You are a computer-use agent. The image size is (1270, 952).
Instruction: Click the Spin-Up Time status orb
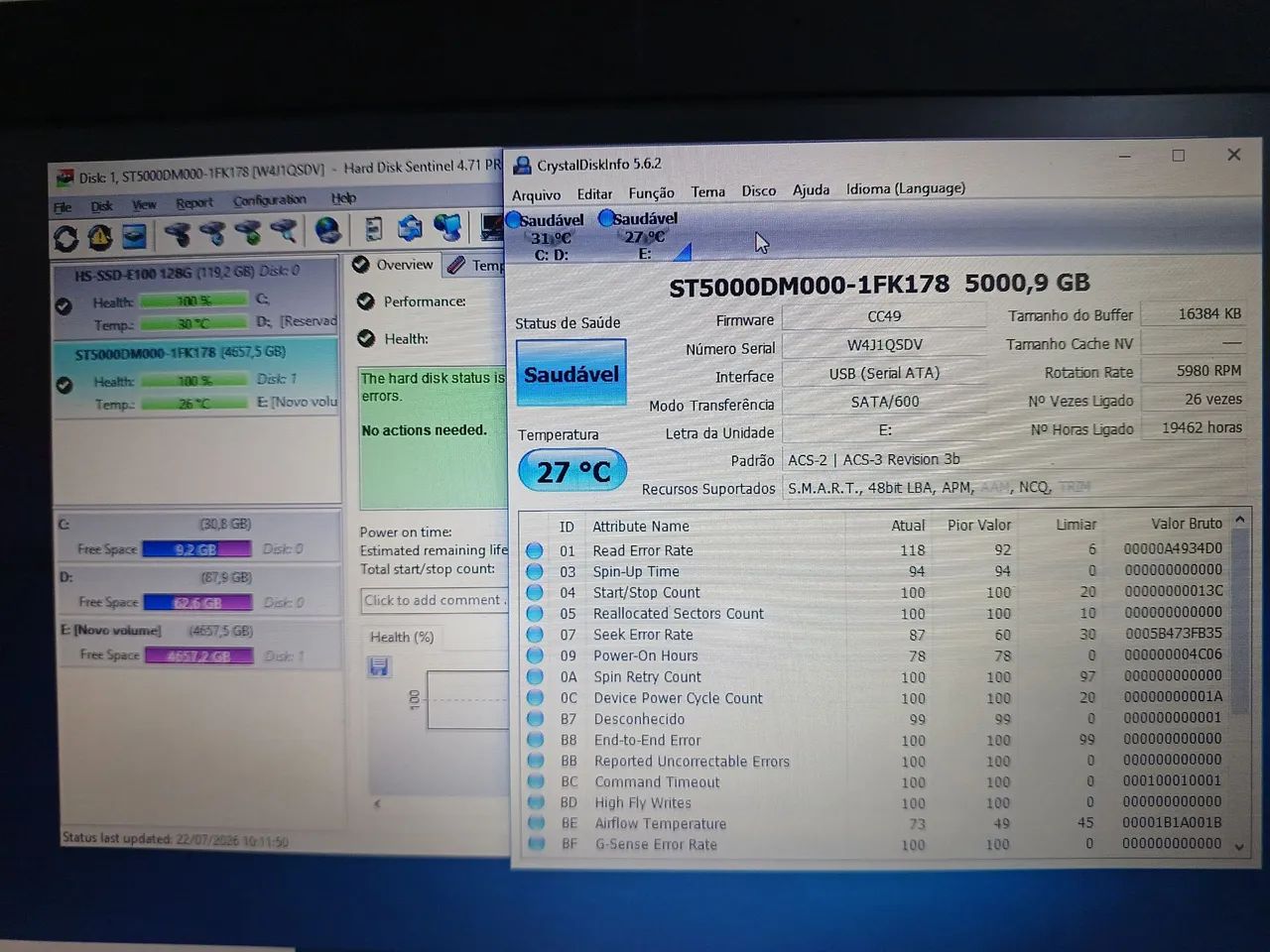coord(535,571)
